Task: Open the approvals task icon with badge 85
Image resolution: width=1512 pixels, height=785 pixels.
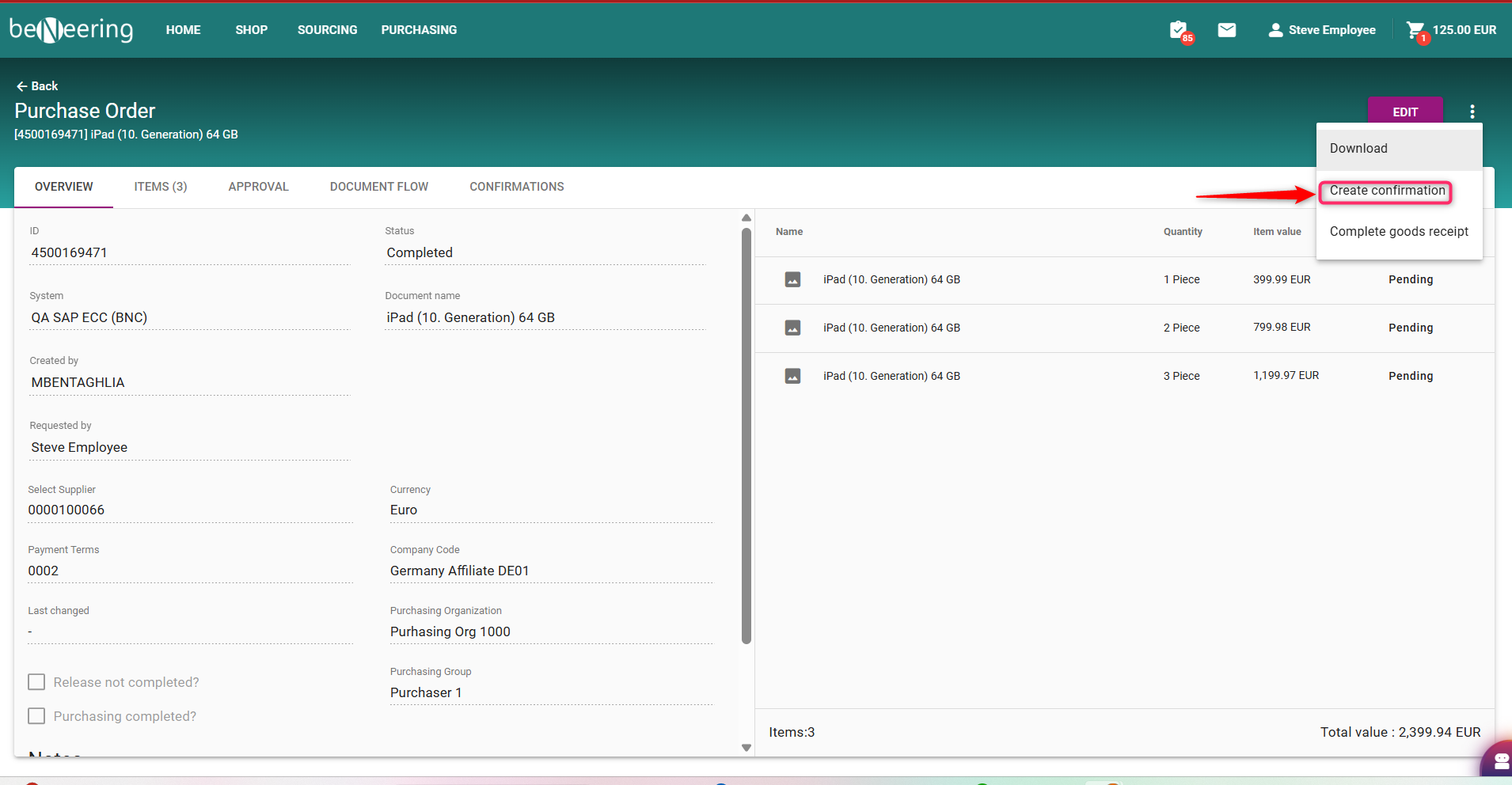Action: pyautogui.click(x=1179, y=30)
